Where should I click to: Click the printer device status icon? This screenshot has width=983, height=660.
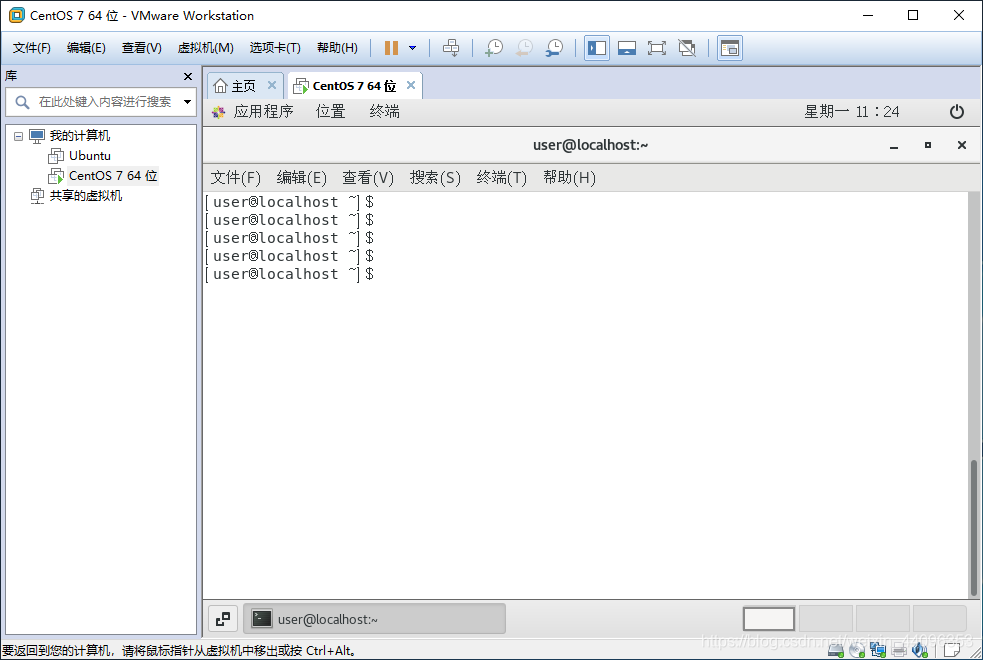coord(899,651)
